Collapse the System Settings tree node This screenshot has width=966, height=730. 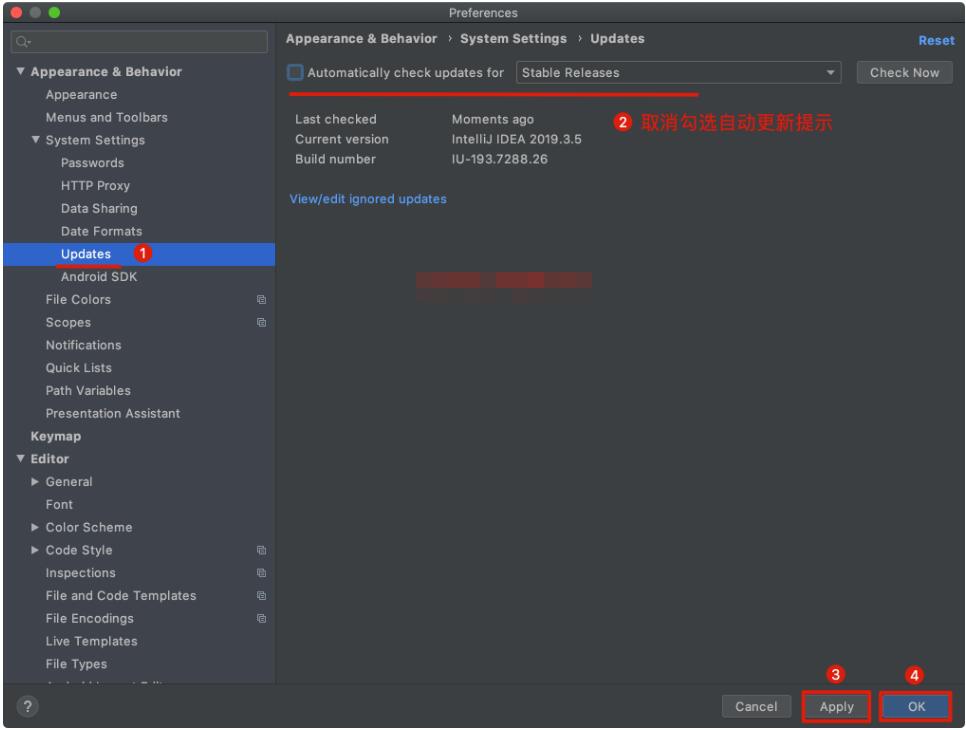[x=36, y=141]
